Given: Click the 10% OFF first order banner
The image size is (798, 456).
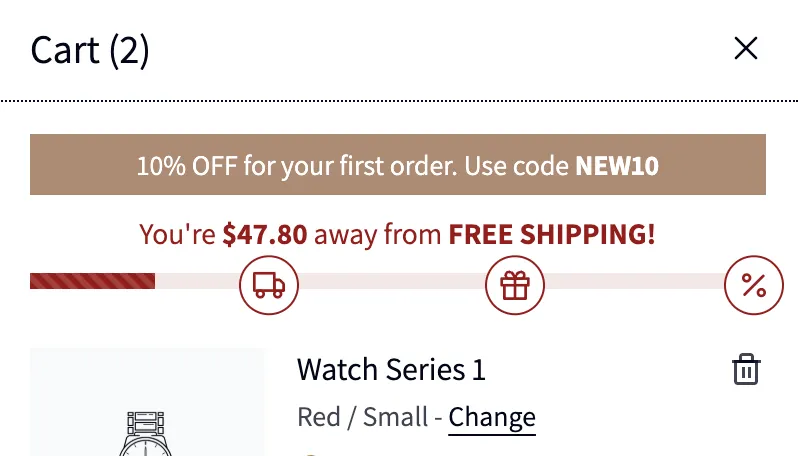Looking at the screenshot, I should [x=397, y=165].
